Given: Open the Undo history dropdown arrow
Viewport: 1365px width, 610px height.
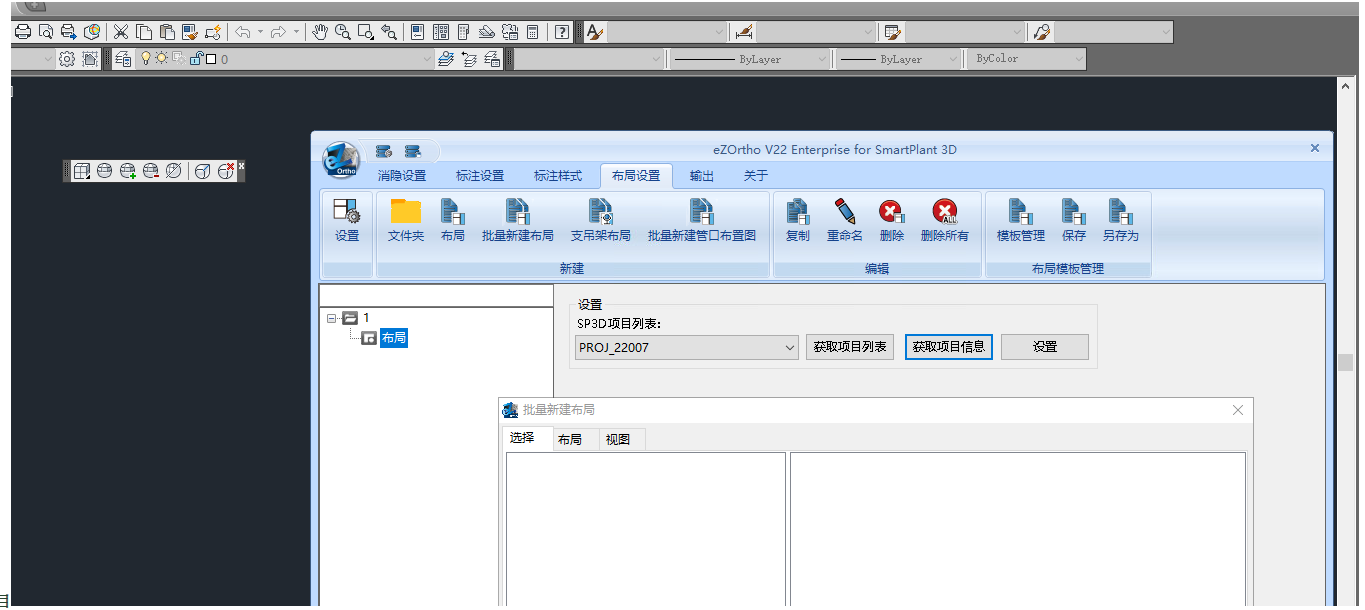Looking at the screenshot, I should click(260, 31).
